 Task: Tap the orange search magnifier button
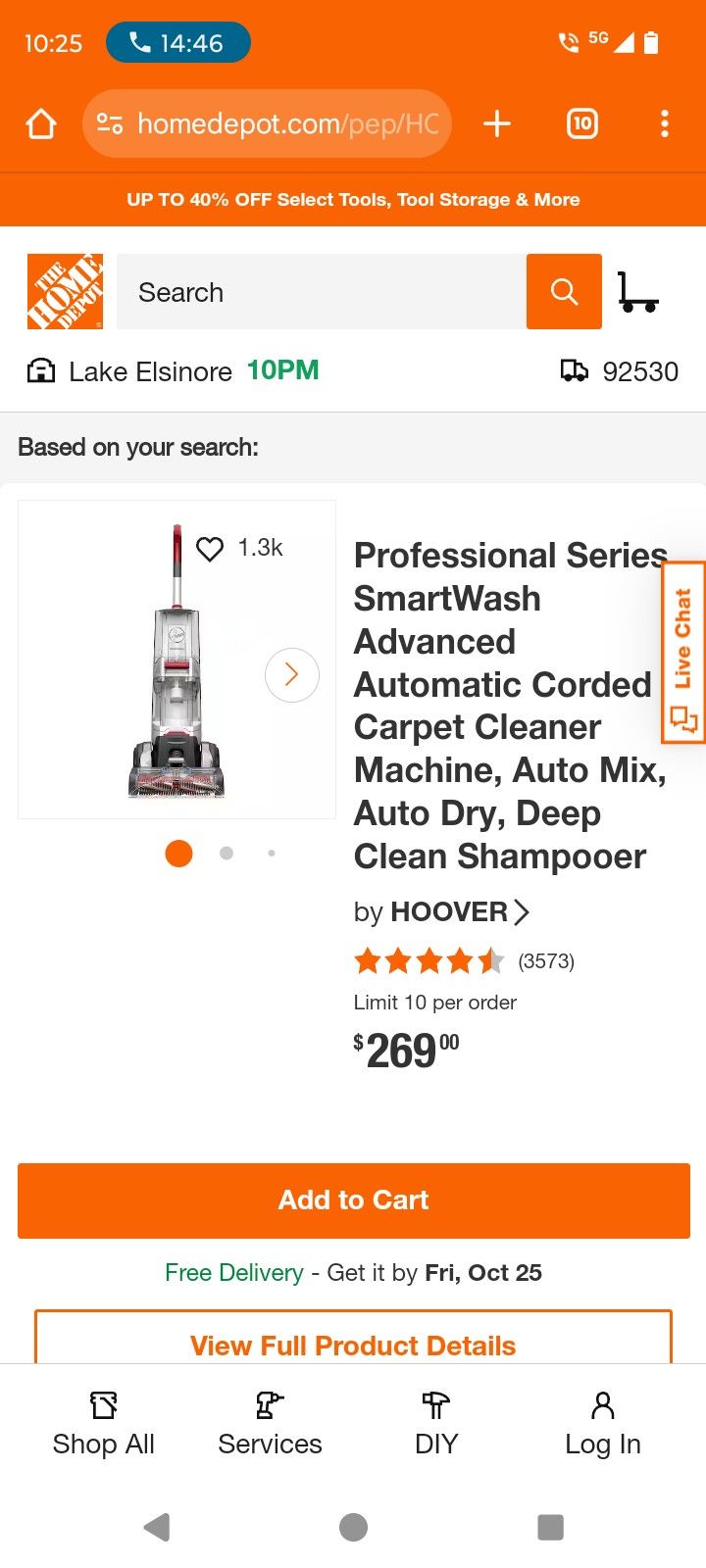tap(564, 291)
